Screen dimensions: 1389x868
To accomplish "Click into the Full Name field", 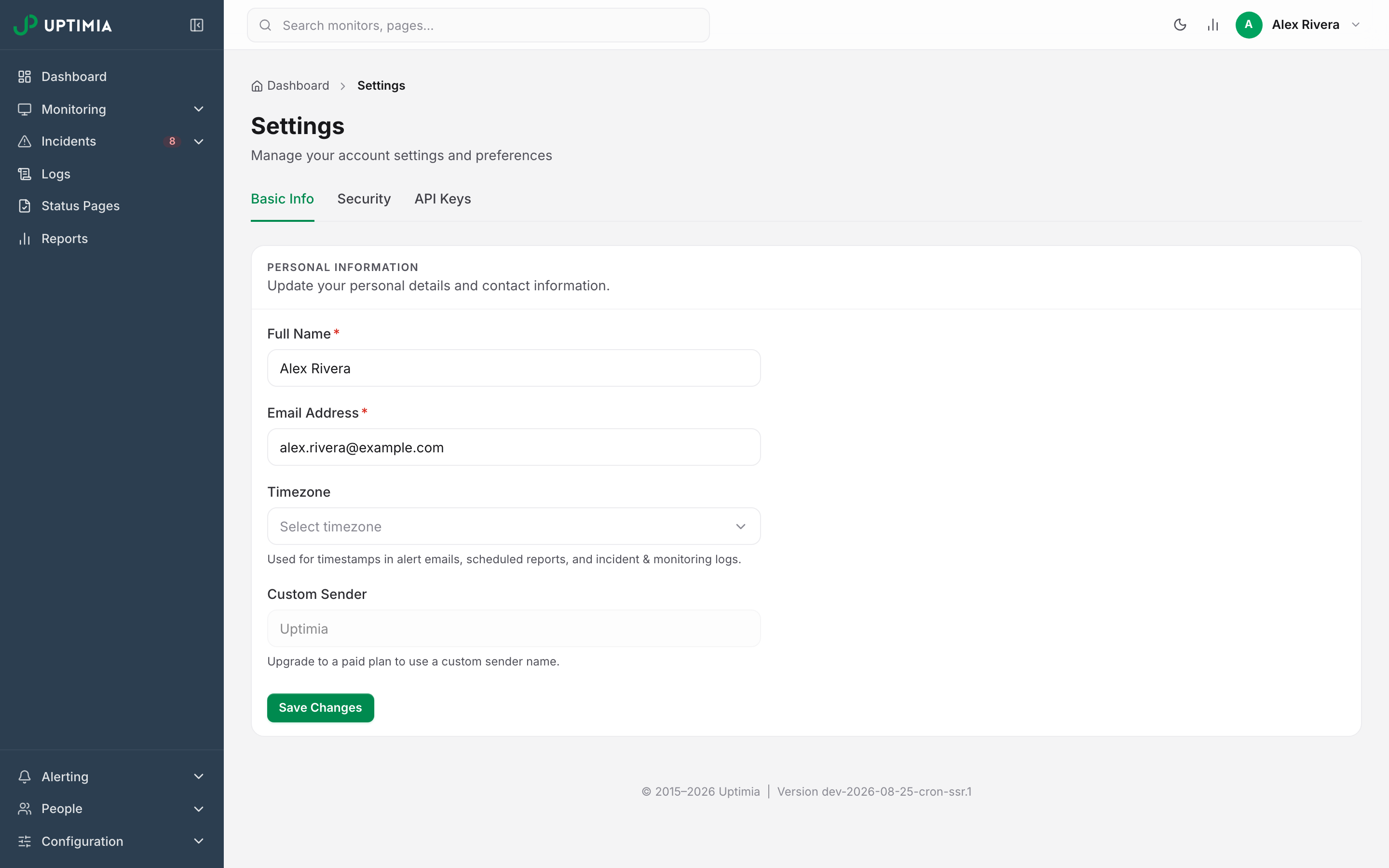I will [514, 368].
